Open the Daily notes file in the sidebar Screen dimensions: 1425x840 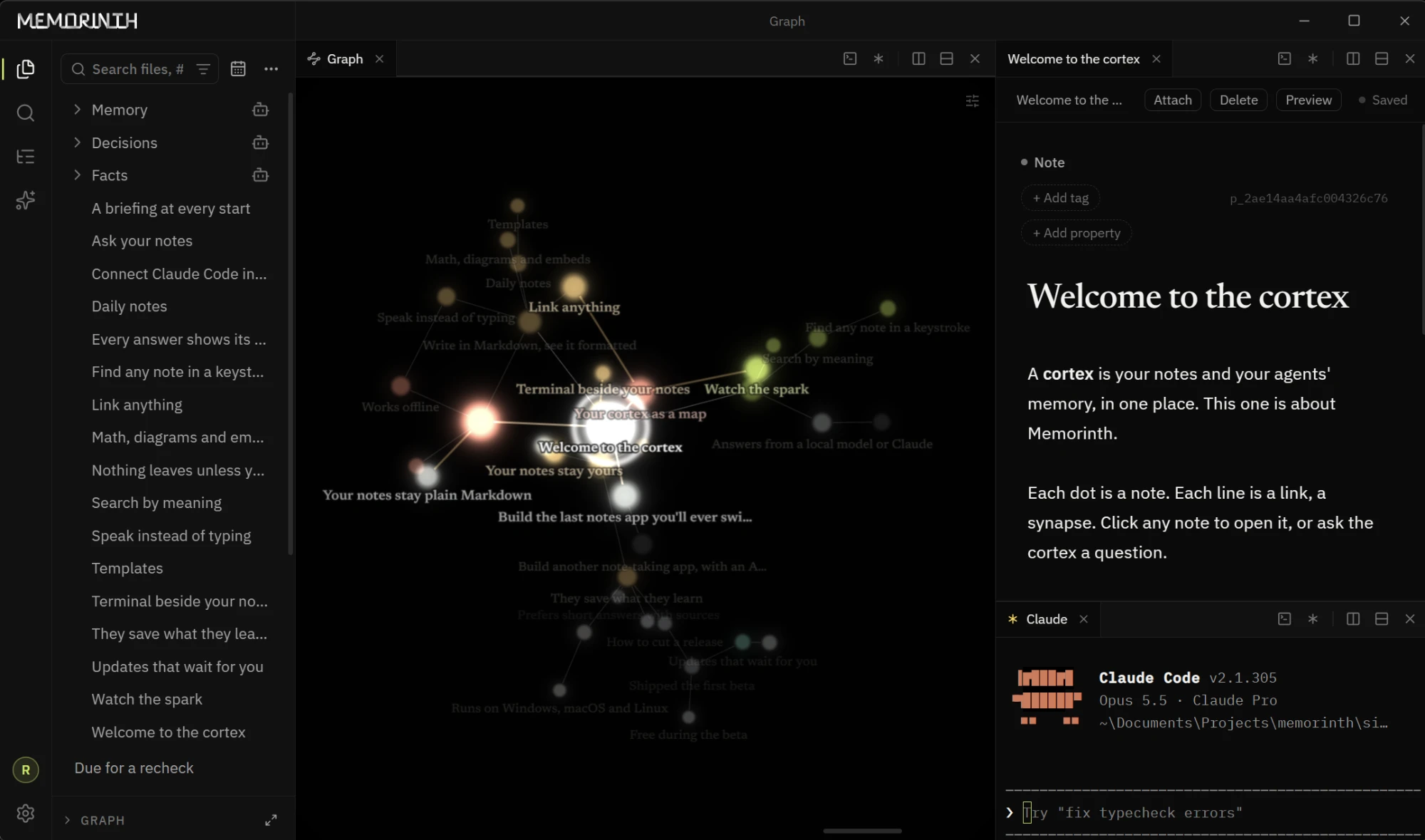click(130, 306)
